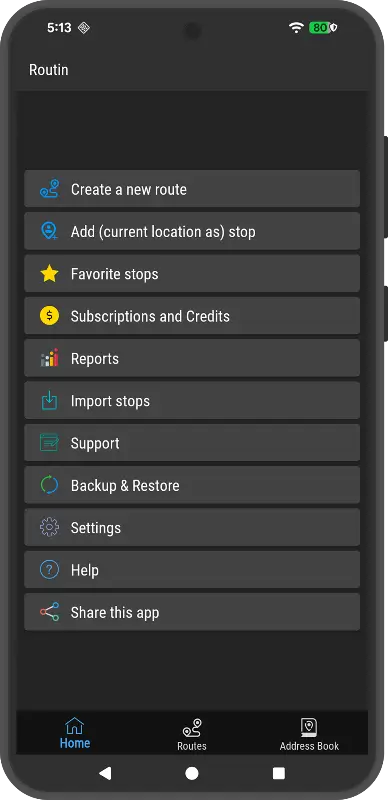Image resolution: width=388 pixels, height=800 pixels.
Task: Tap the bar chart Reports icon
Action: [x=50, y=358]
